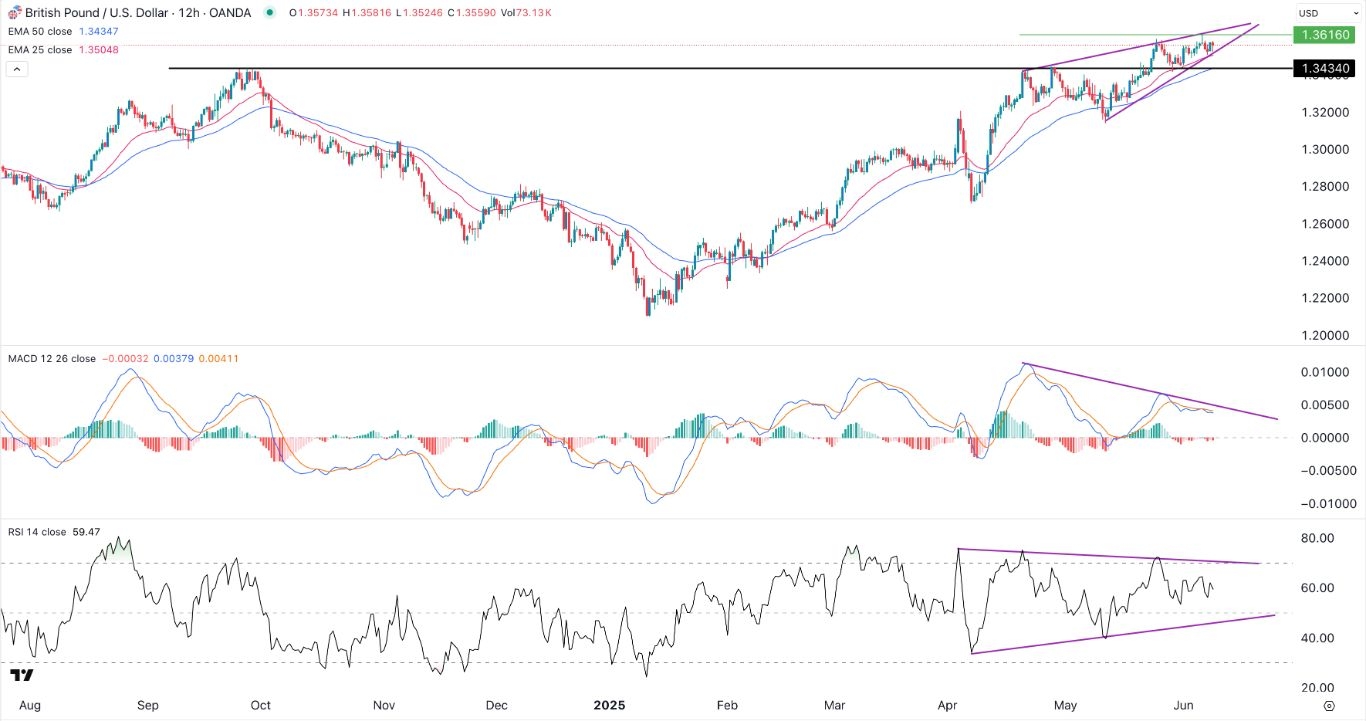Click the bold 2025 label on the date axis
The image size is (1366, 721).
(x=609, y=705)
